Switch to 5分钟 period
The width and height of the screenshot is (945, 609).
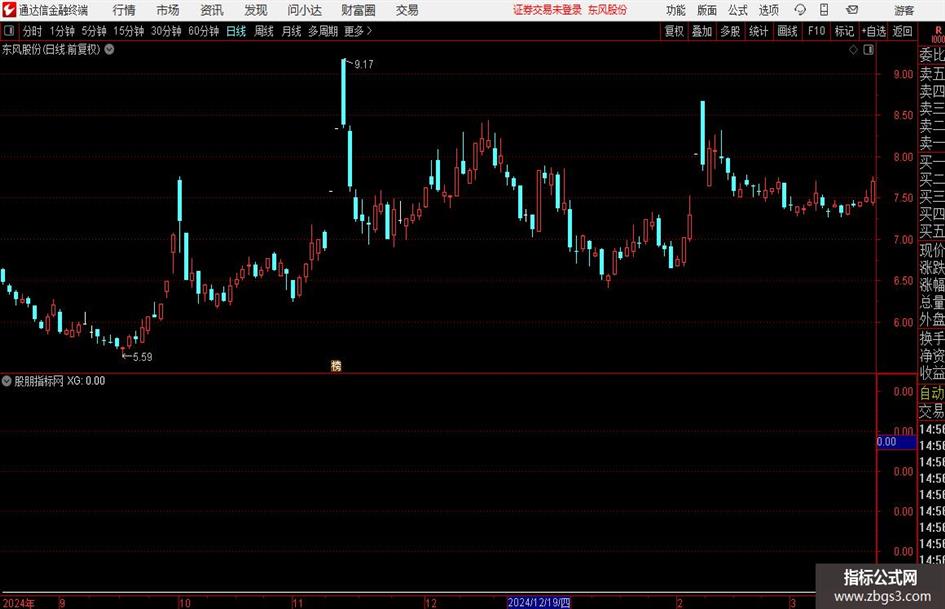(94, 31)
